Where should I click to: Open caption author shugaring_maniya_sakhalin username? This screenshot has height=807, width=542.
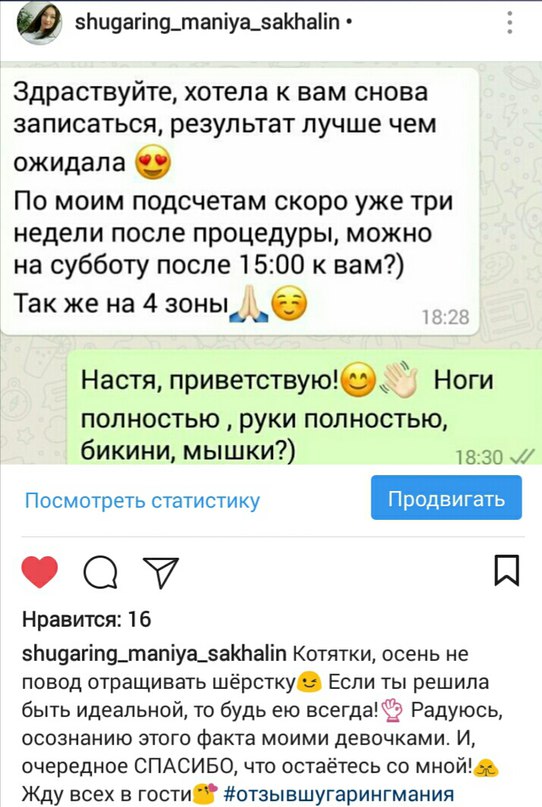[x=154, y=654]
